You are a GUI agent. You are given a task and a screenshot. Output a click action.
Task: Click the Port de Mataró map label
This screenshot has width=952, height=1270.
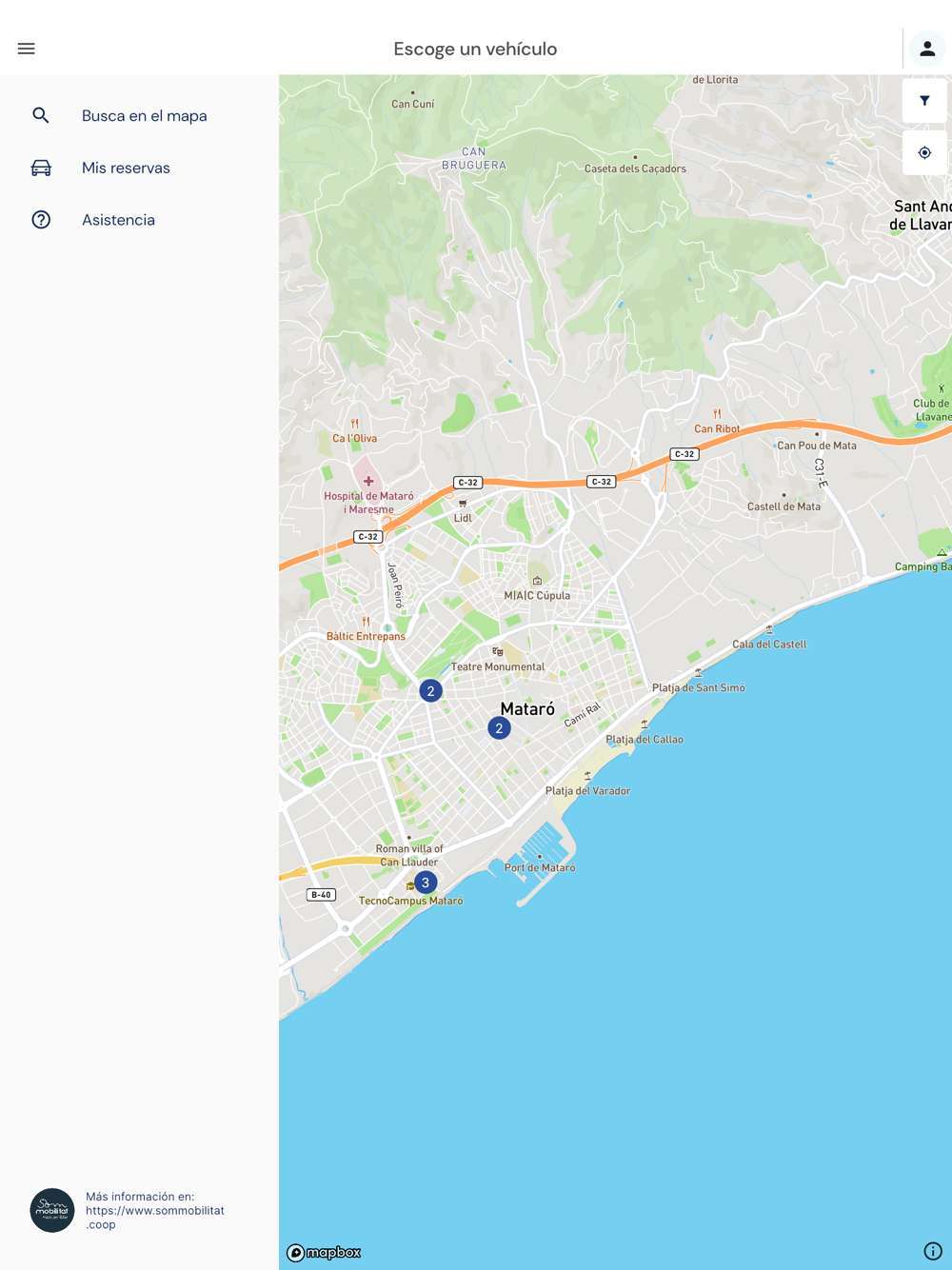pyautogui.click(x=540, y=867)
